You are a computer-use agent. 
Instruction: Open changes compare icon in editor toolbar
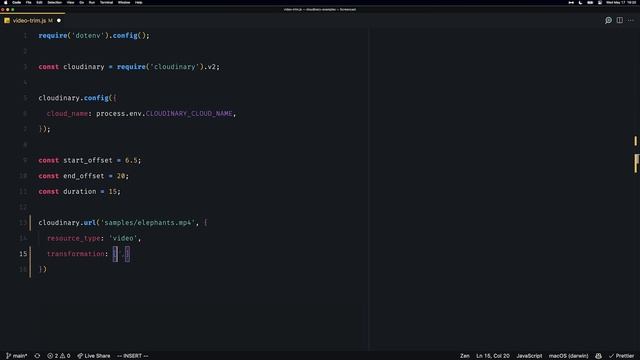[x=608, y=20]
